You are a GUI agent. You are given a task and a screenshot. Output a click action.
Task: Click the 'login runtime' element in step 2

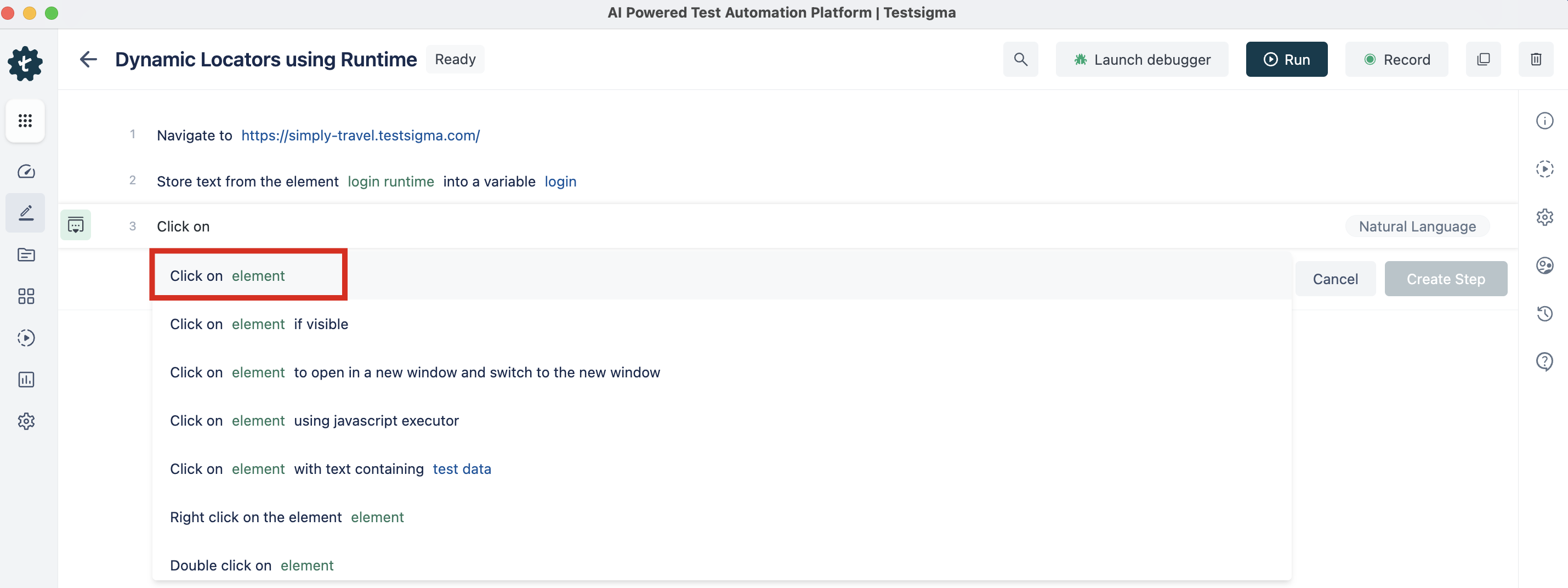(x=391, y=182)
